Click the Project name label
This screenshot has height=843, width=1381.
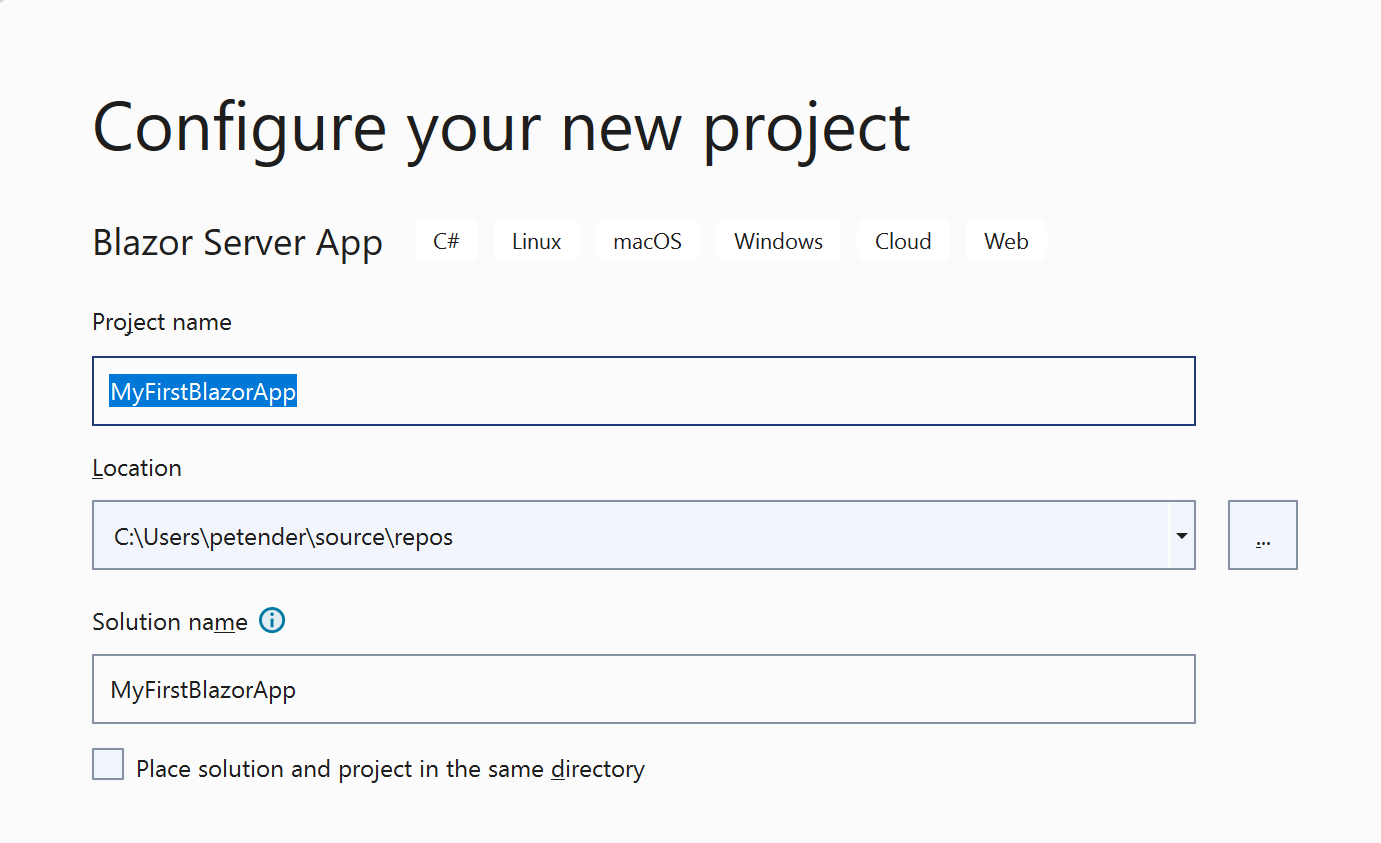click(x=161, y=322)
